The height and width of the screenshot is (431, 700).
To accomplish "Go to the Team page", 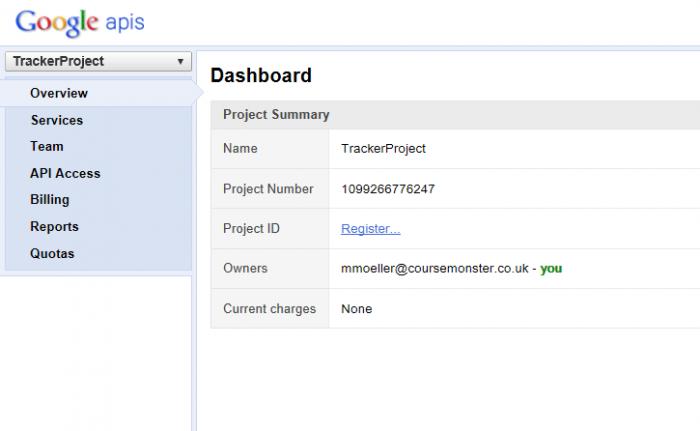I will (47, 146).
